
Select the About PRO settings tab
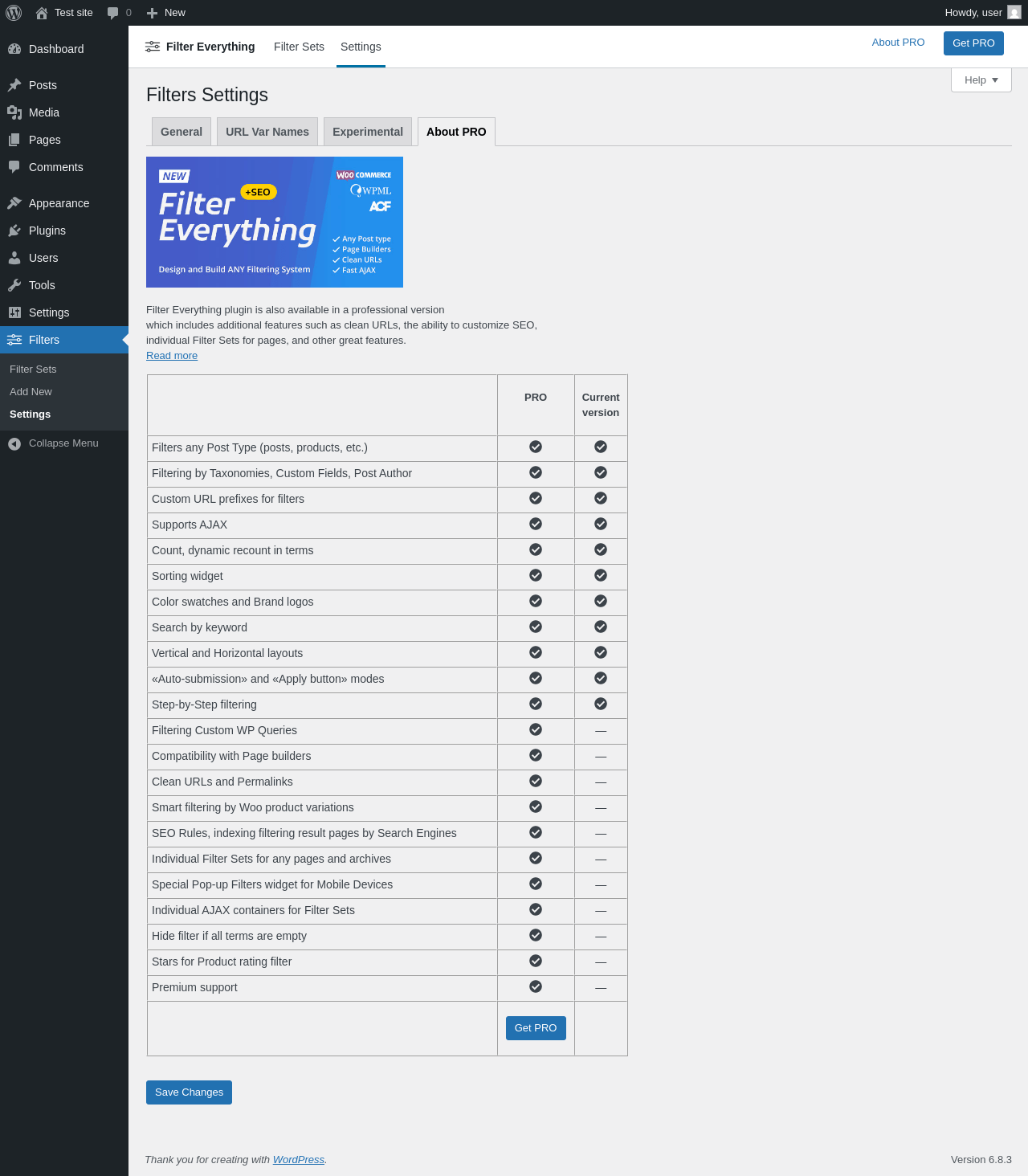point(456,132)
